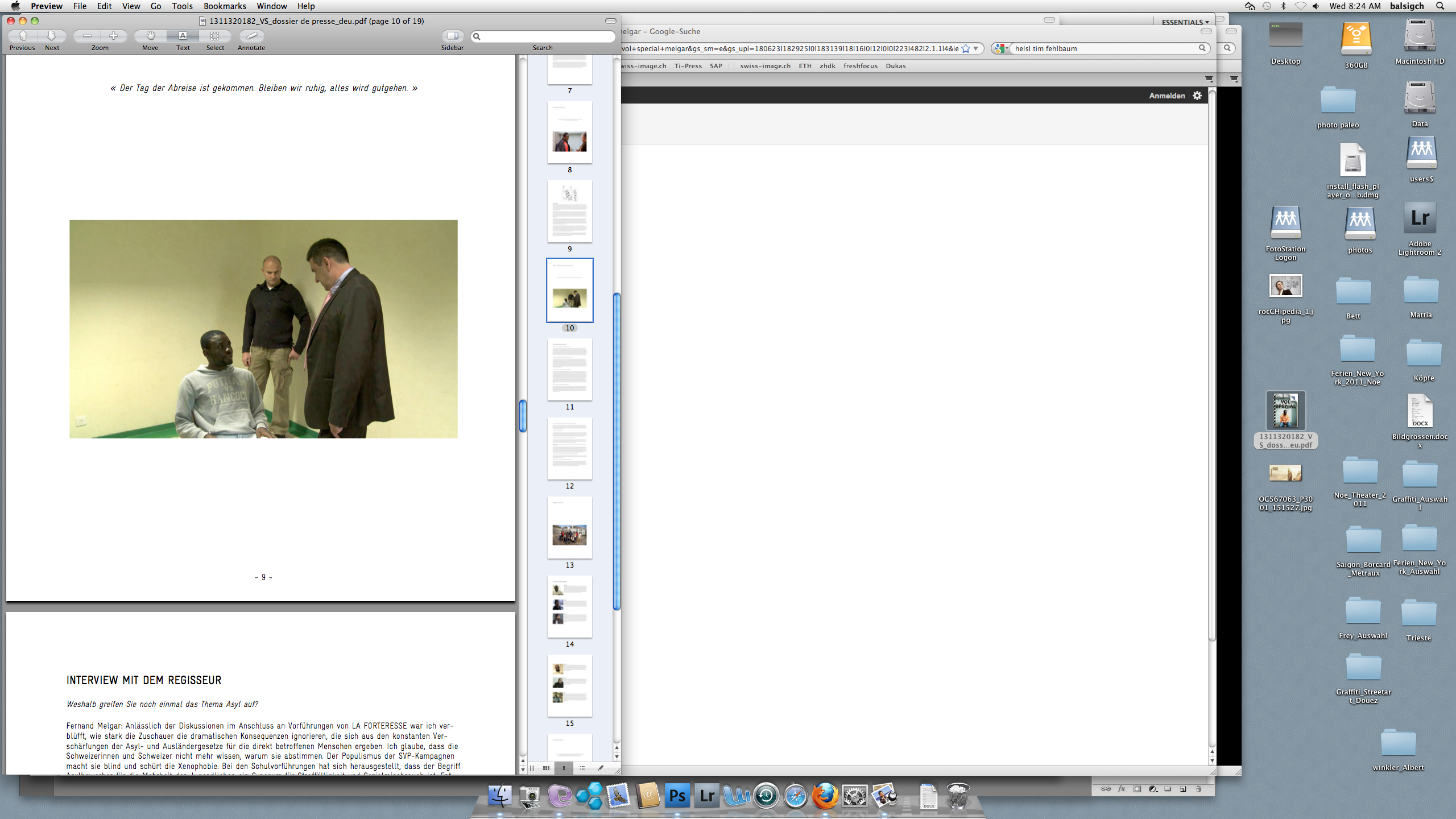This screenshot has height=819, width=1456.
Task: Click the Annotate pencil tool
Action: click(x=251, y=36)
